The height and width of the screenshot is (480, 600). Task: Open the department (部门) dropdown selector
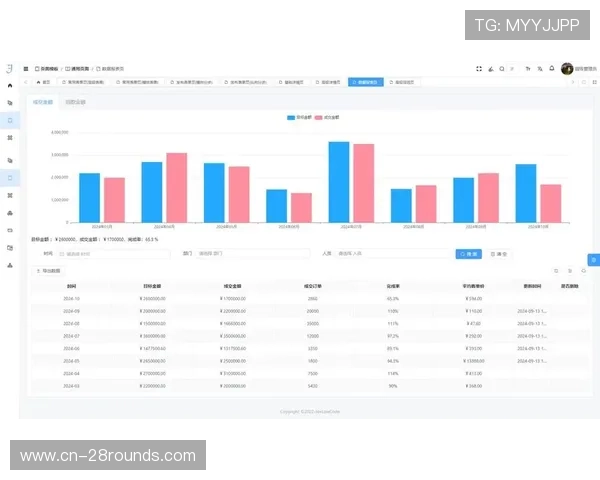point(250,254)
